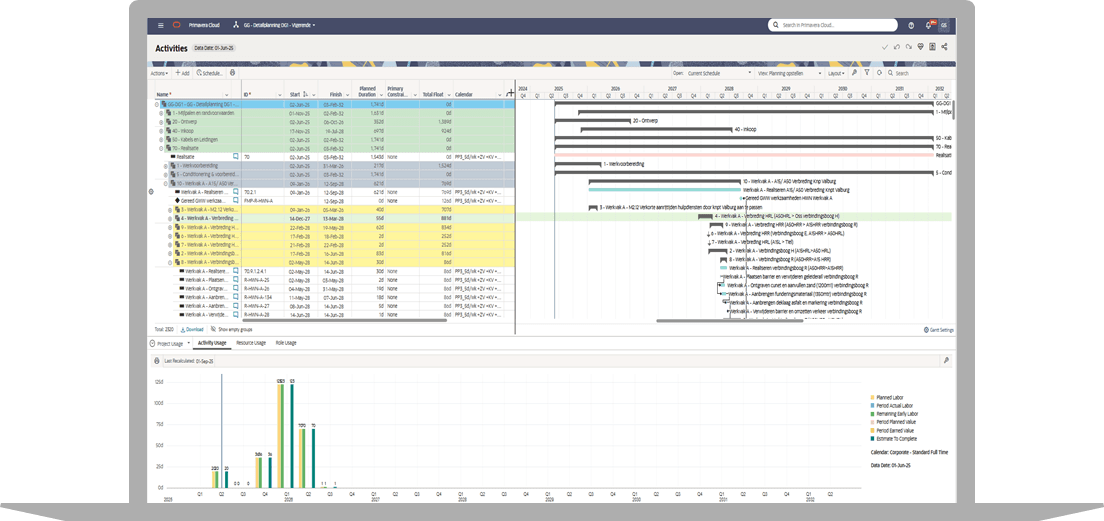Click the Period Actual Labor color swatch
The width and height of the screenshot is (1104, 521).
[x=873, y=405]
